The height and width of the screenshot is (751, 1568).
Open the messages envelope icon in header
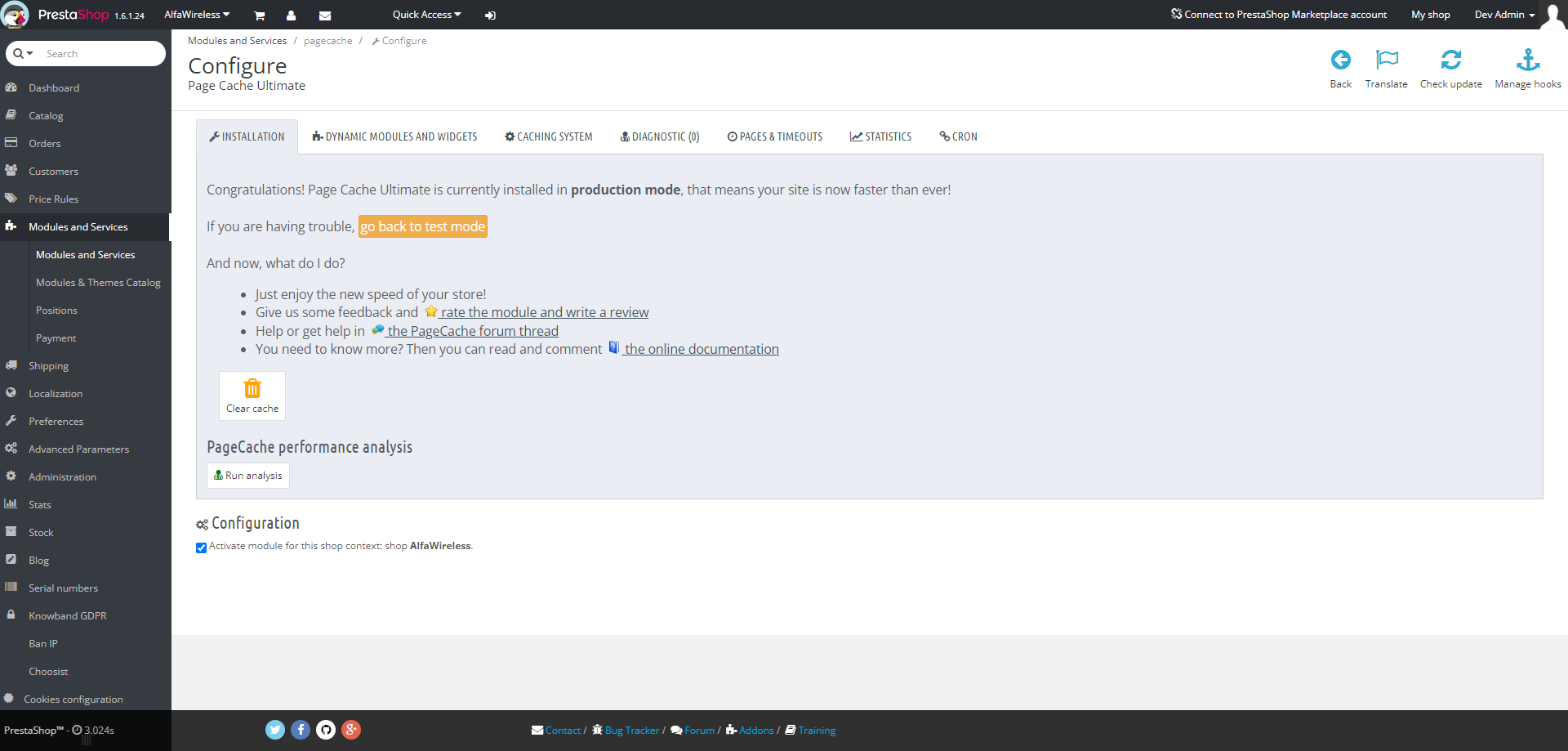[325, 16]
